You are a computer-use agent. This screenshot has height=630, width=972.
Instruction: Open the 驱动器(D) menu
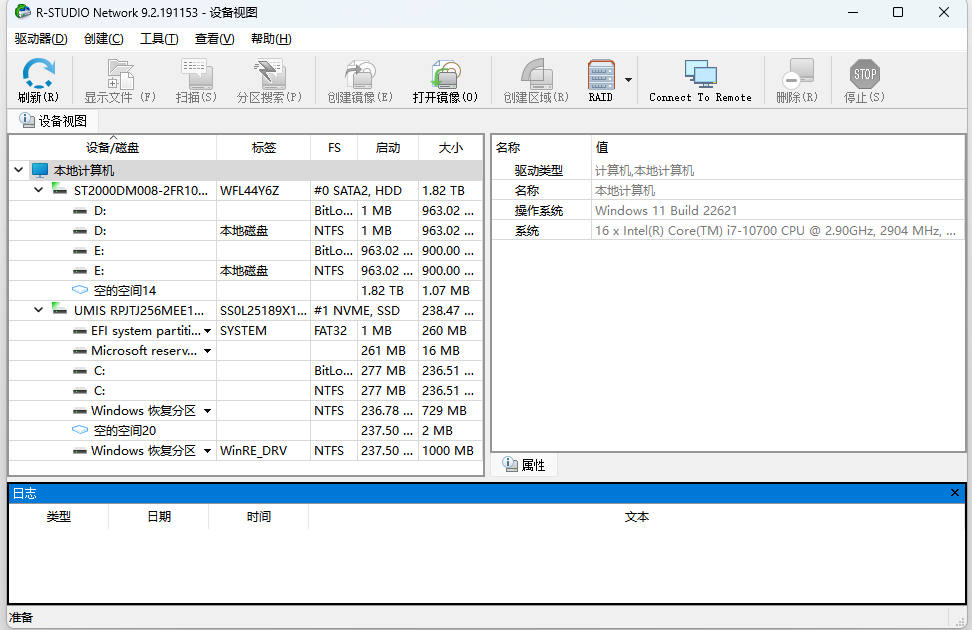point(41,39)
